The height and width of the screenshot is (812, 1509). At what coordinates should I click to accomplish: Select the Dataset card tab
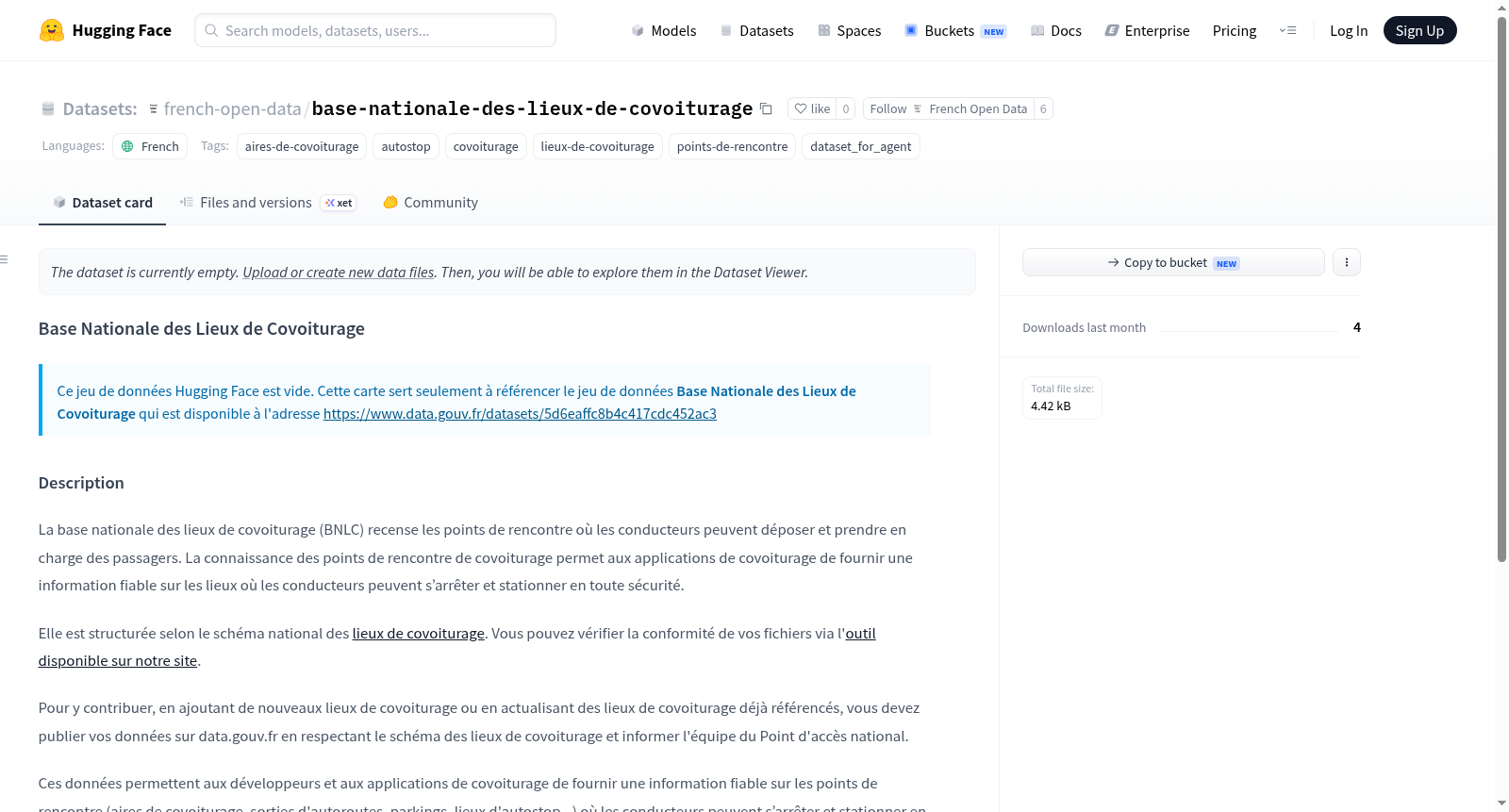coord(102,203)
